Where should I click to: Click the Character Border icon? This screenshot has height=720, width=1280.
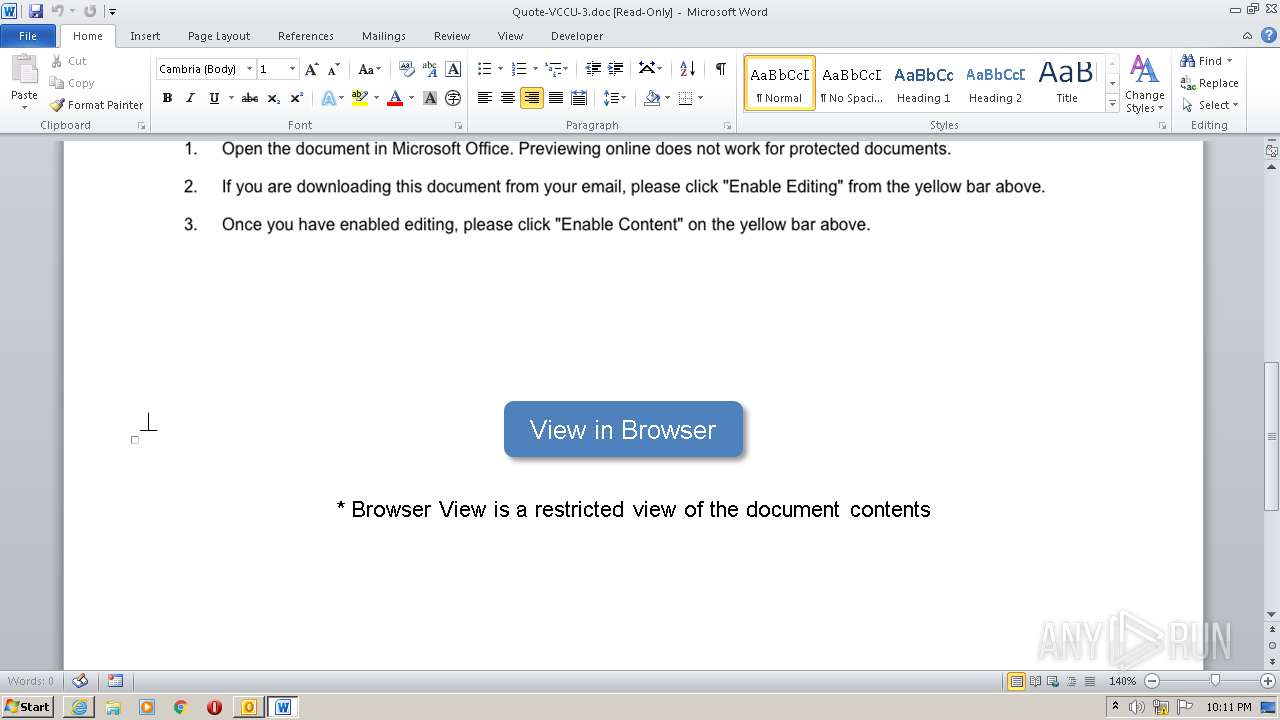click(453, 69)
